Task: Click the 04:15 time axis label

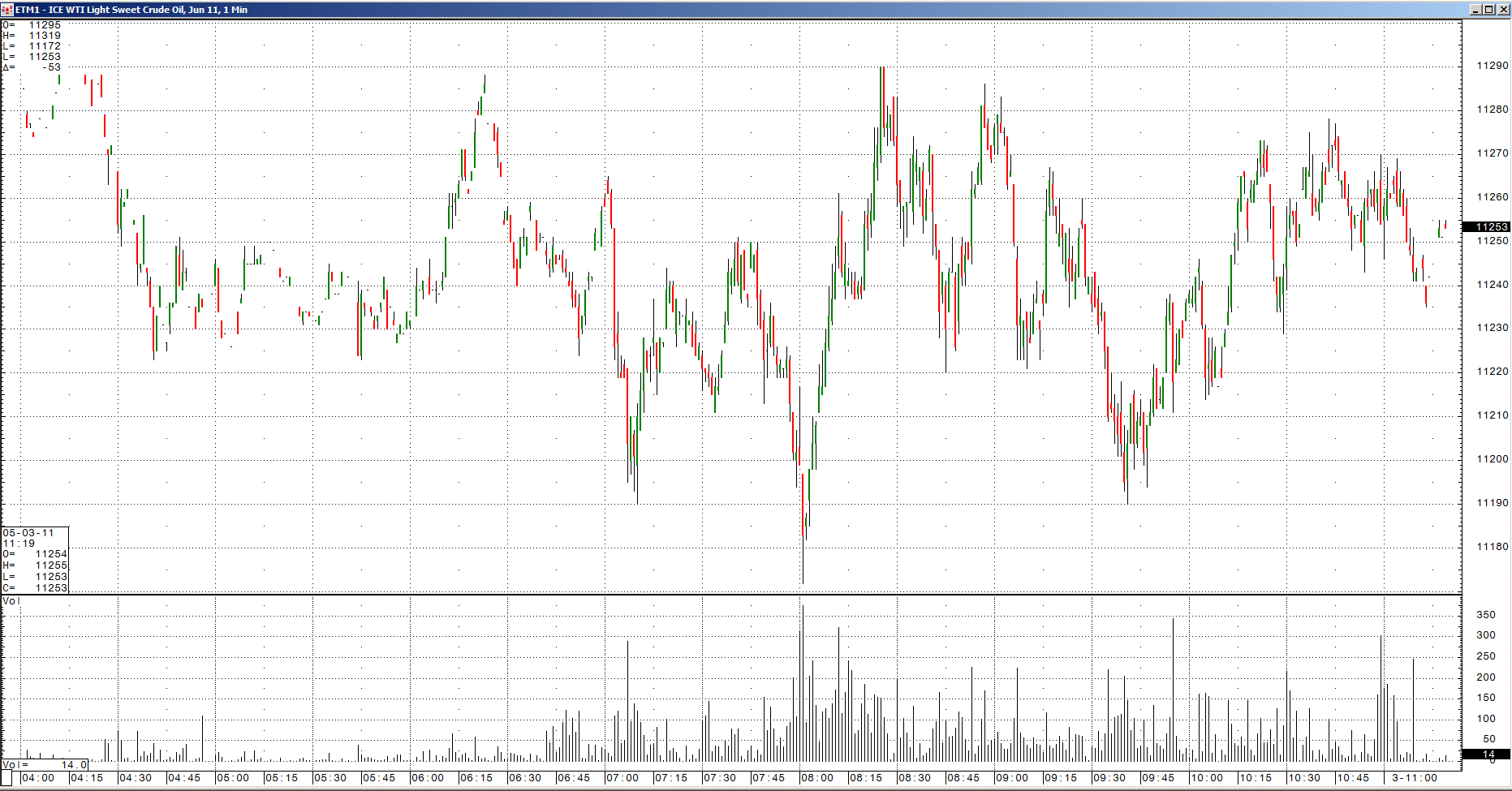Action: (87, 778)
